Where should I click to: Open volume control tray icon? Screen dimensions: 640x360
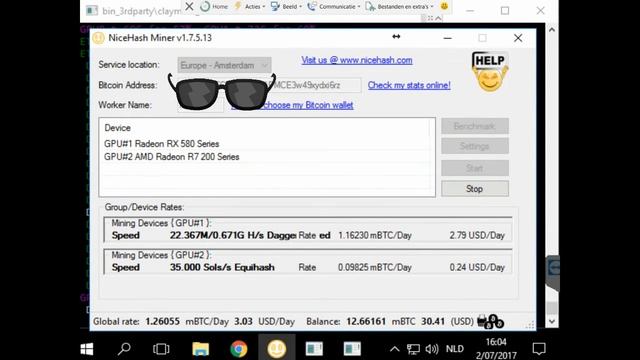tap(432, 349)
